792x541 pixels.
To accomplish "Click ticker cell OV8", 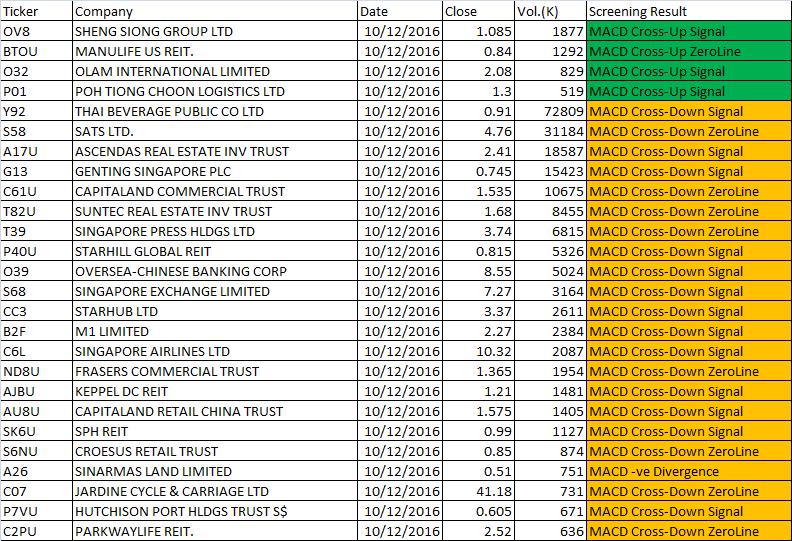I will 36,31.
